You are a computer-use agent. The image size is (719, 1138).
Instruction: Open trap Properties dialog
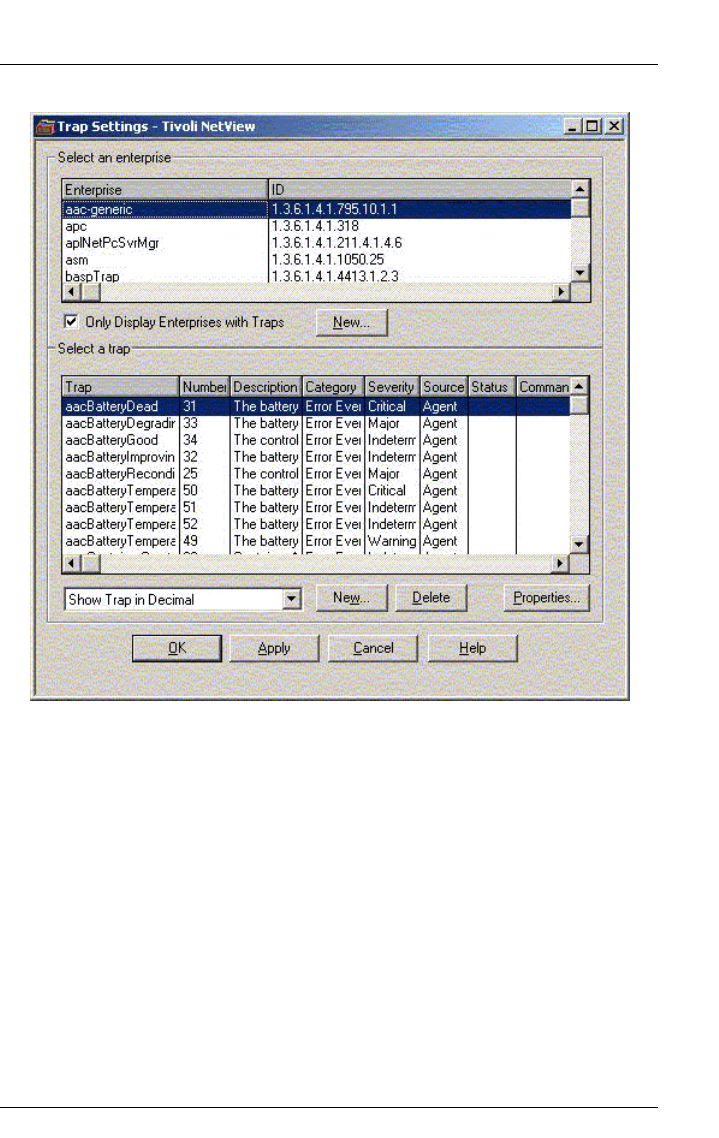point(546,597)
